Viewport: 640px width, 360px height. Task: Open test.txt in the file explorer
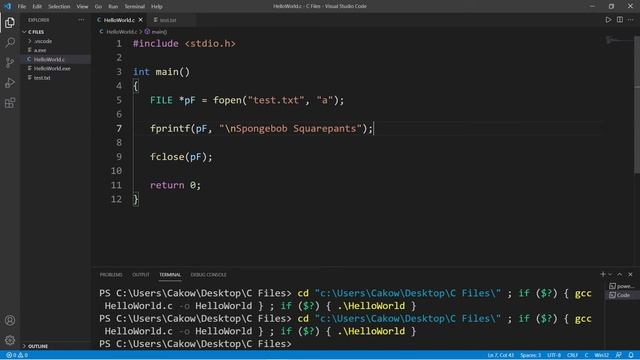(x=56, y=78)
